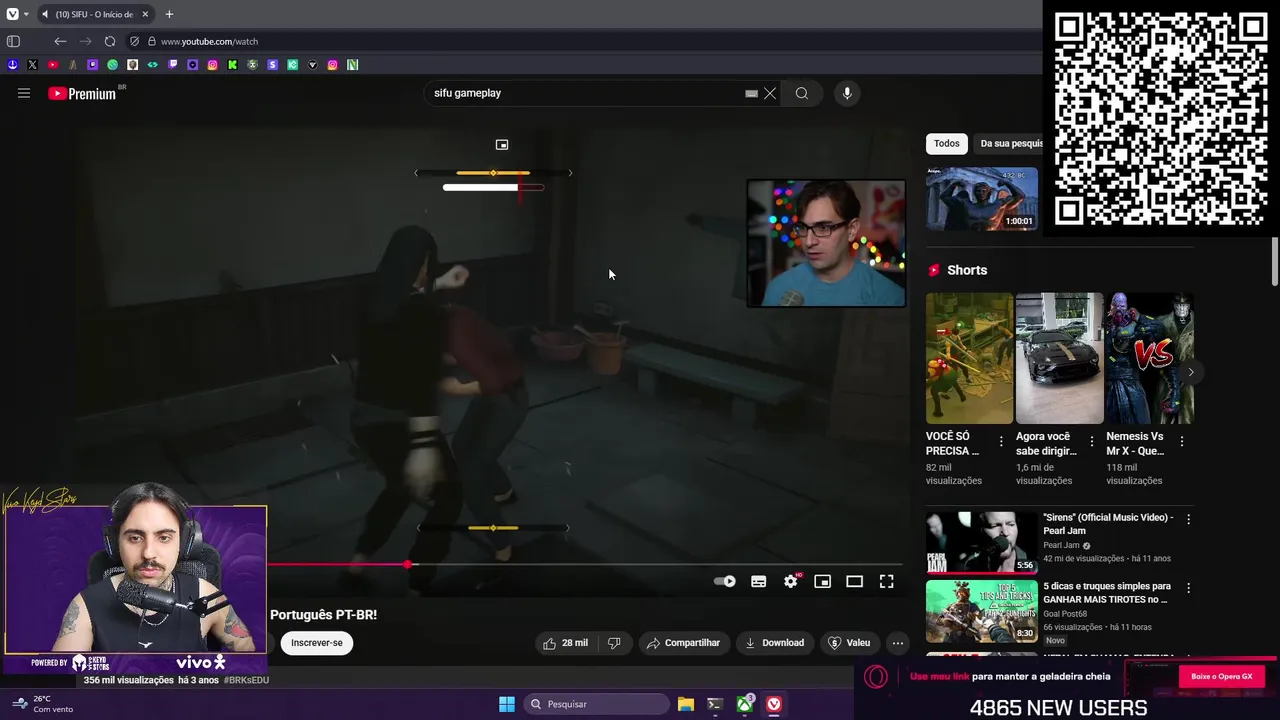Close the SIFU YouTube tab
Viewport: 1280px width, 720px height.
[145, 14]
